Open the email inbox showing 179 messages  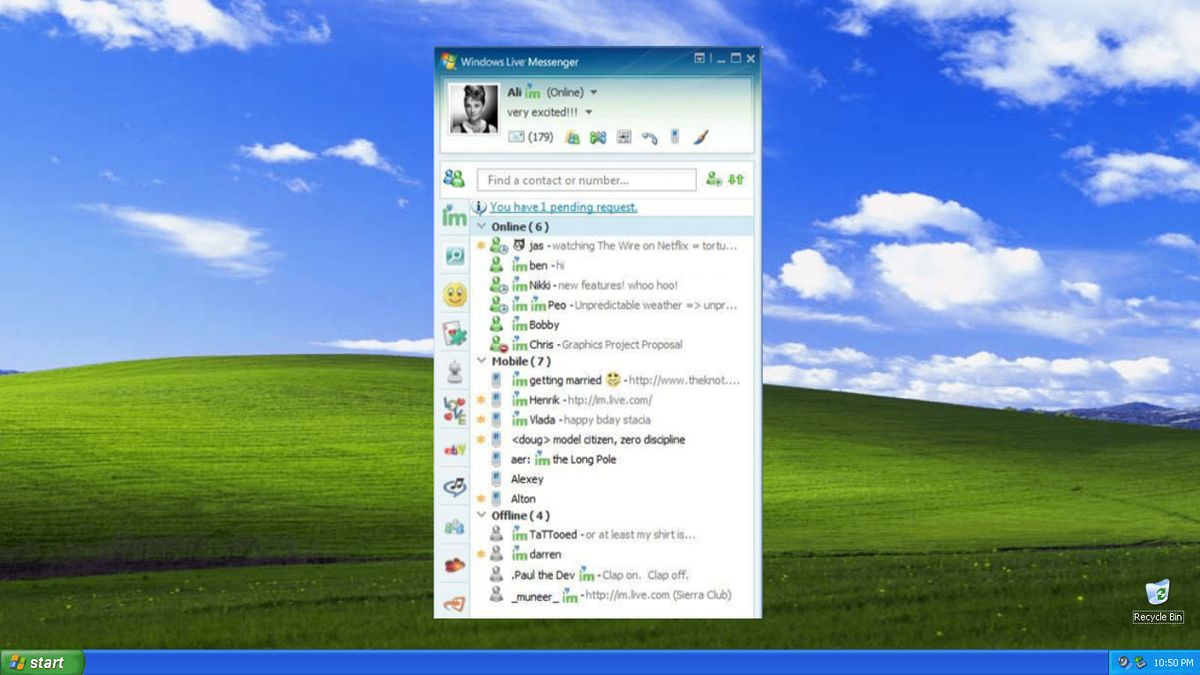click(x=515, y=137)
